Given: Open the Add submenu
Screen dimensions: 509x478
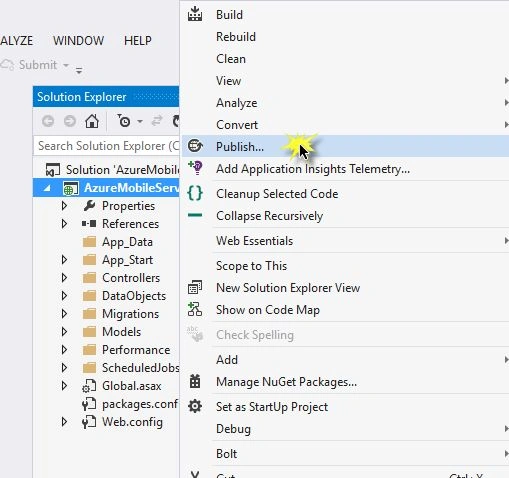Looking at the screenshot, I should [345, 360].
